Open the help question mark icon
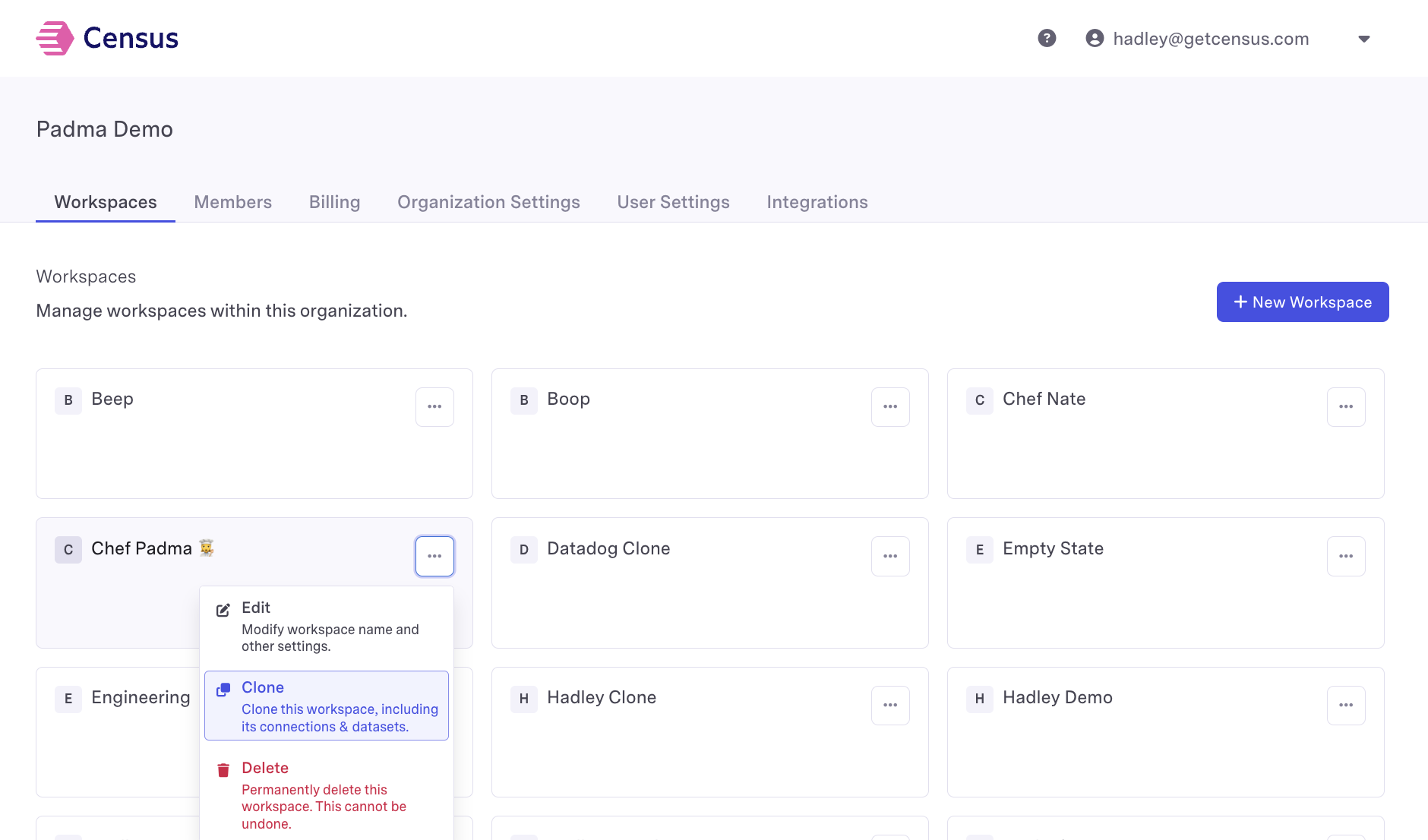Image resolution: width=1428 pixels, height=840 pixels. 1047,38
